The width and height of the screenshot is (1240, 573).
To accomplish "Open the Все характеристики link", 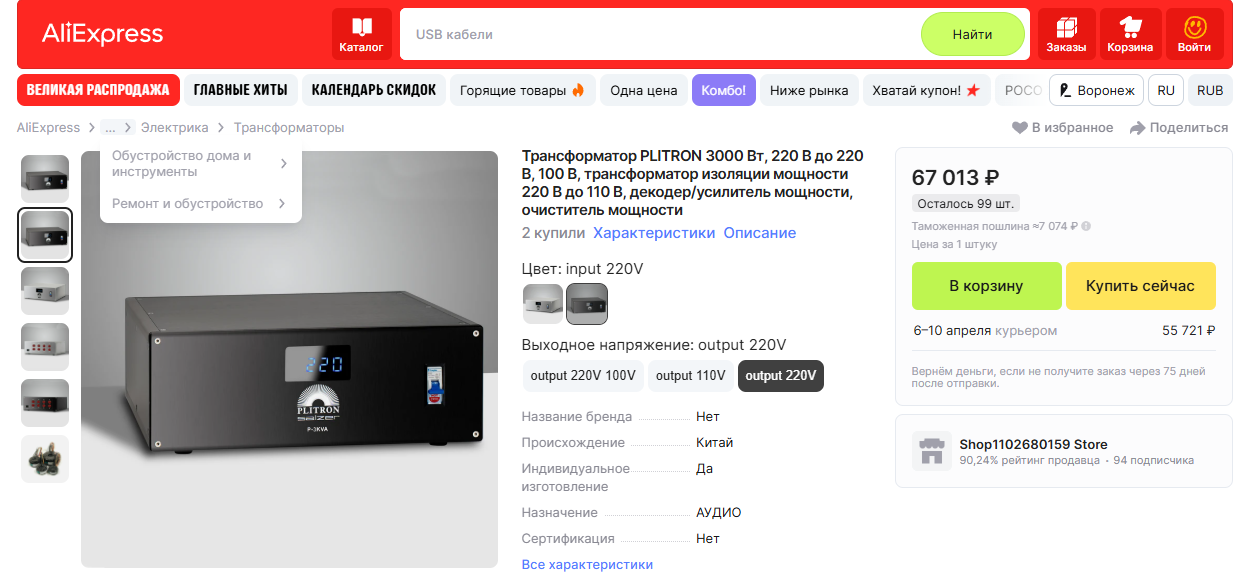I will [587, 564].
